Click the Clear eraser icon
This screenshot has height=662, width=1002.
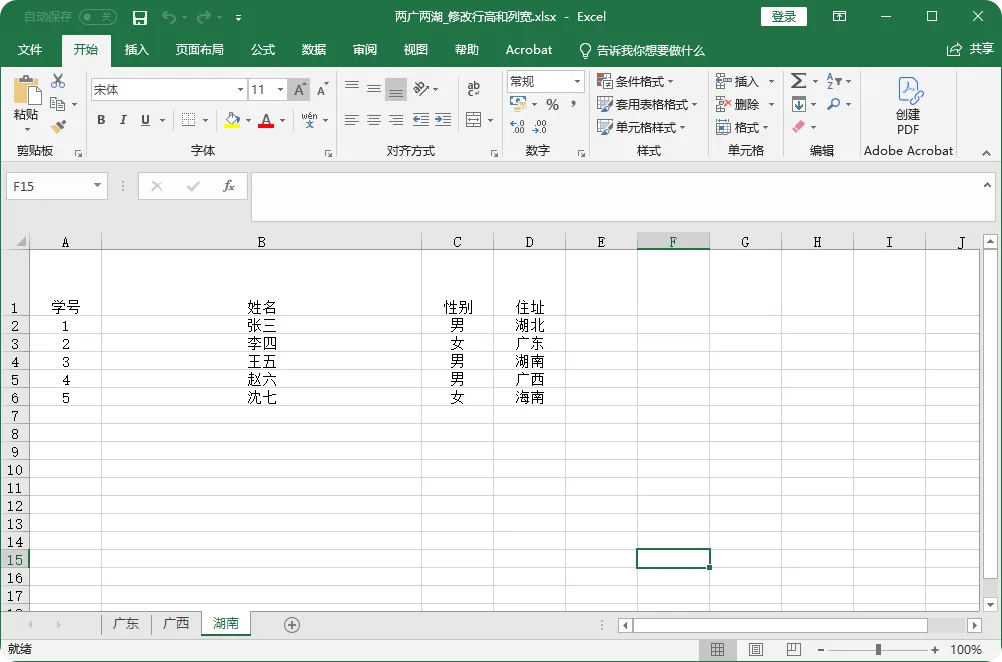click(798, 127)
